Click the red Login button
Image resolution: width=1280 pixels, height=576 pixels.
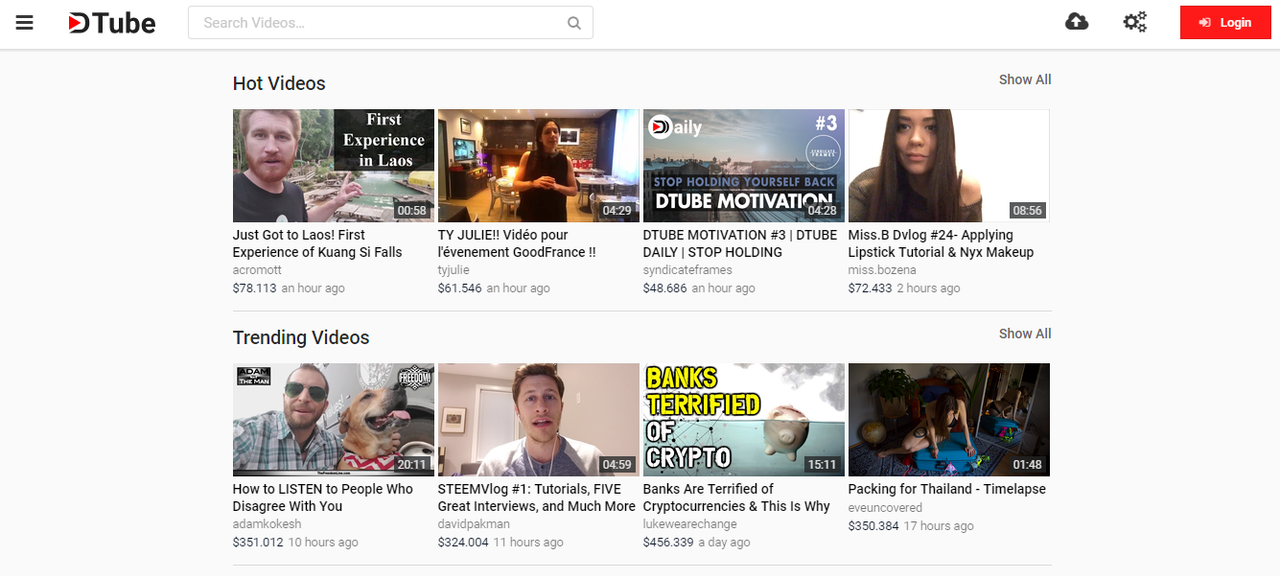pos(1225,23)
